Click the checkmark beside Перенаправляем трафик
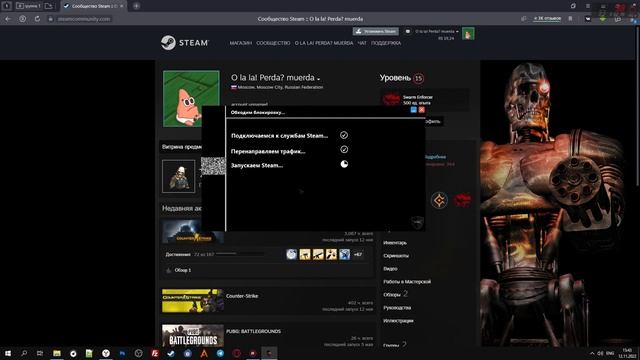This screenshot has height=360, width=640. (x=344, y=150)
